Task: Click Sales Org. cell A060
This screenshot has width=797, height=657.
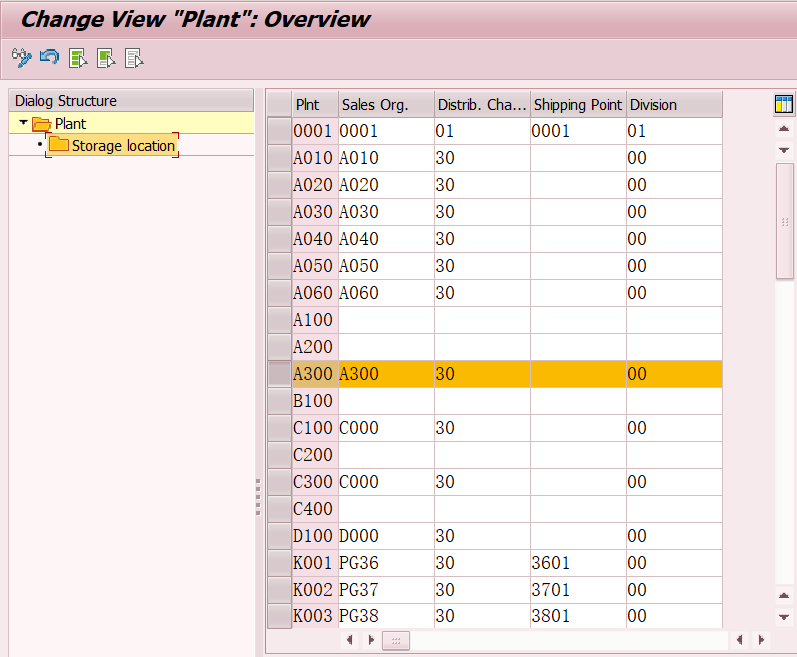Action: click(386, 293)
